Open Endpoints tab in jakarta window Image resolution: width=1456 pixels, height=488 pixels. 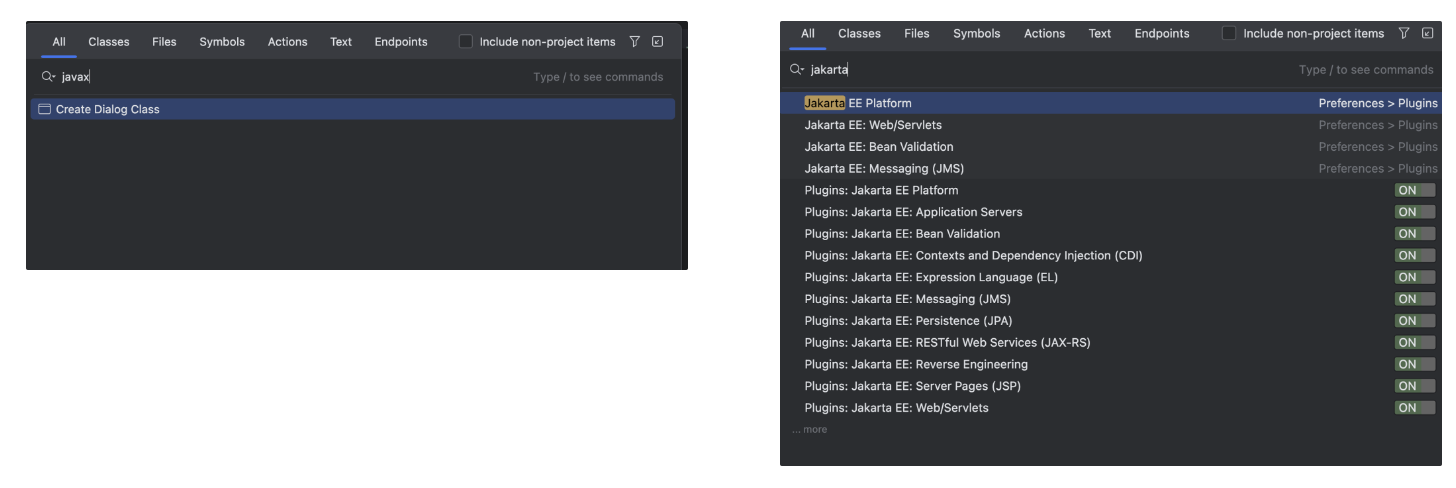[1162, 34]
